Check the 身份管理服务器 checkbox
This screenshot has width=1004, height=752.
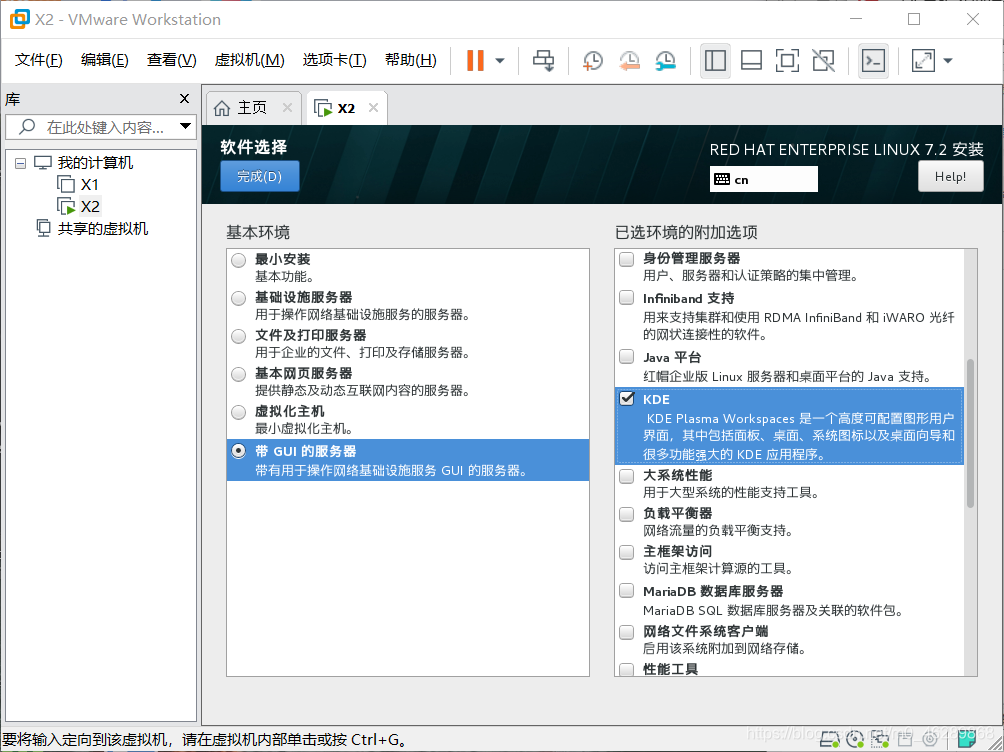(x=627, y=259)
